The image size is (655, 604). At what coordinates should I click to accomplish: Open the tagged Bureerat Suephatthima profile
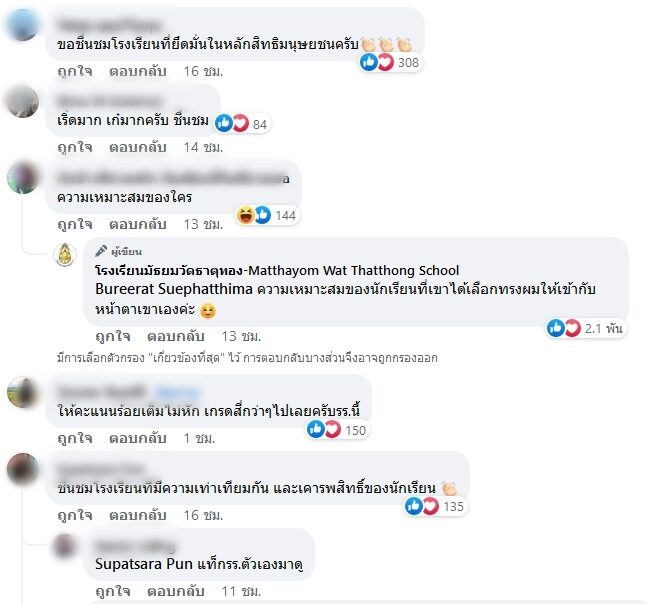(174, 289)
